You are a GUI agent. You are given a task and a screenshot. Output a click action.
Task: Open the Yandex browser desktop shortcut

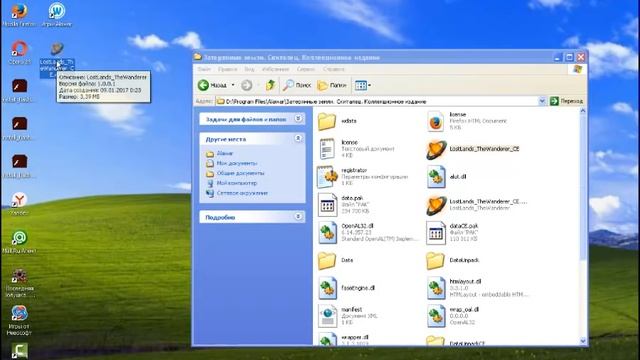[19, 204]
